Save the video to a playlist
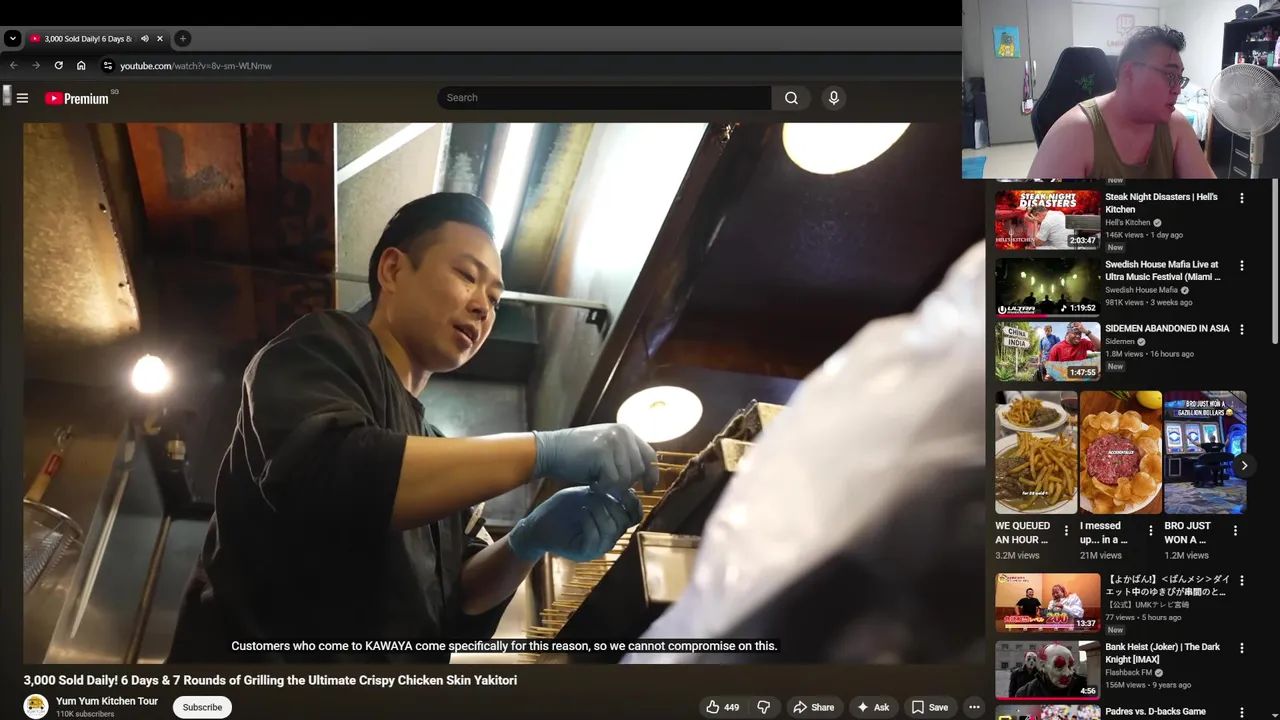1280x720 pixels. click(929, 707)
